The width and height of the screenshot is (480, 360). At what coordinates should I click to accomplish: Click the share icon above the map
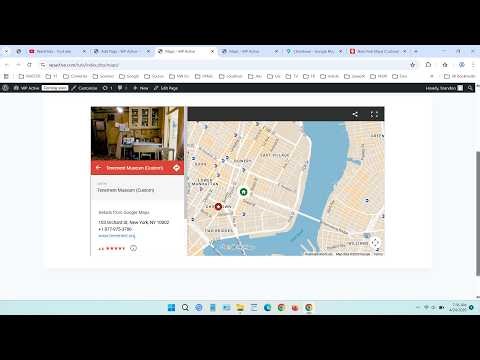coord(355,114)
